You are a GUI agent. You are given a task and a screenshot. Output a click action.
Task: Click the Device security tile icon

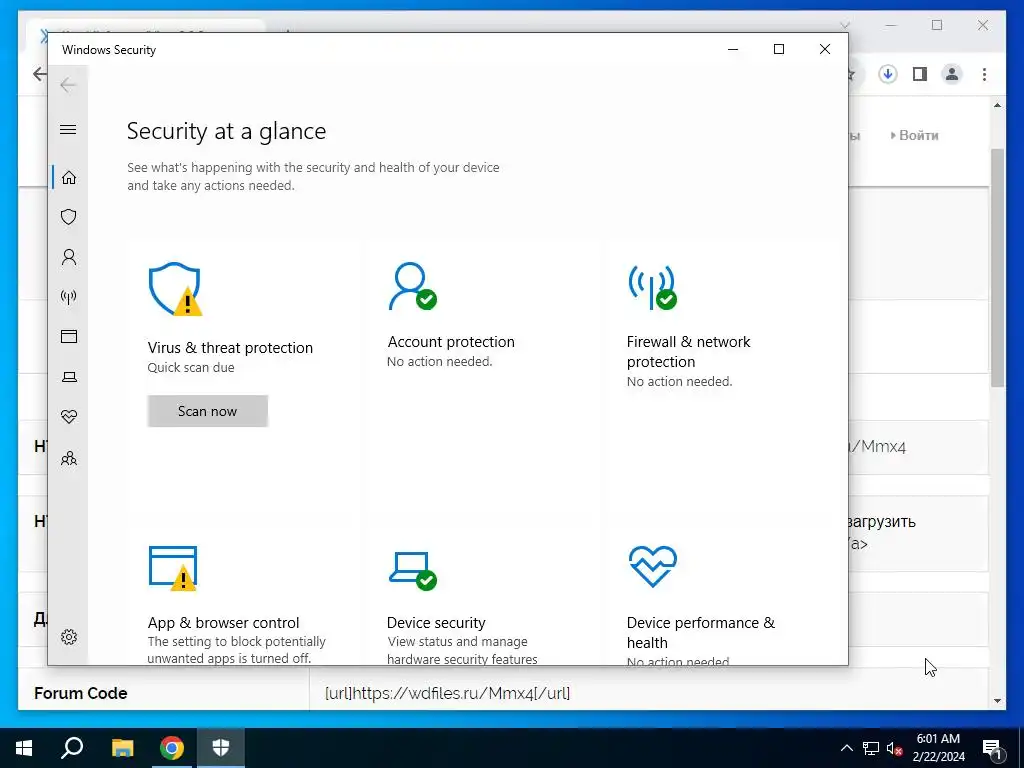413,571
